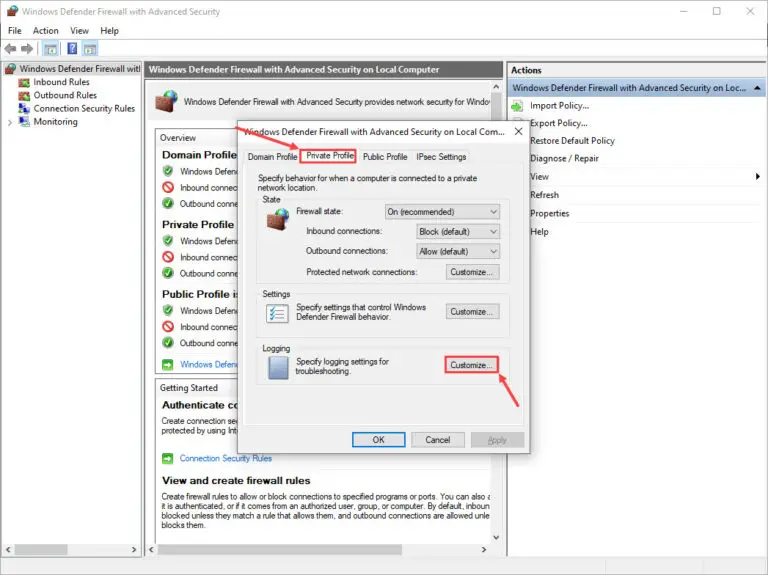The width and height of the screenshot is (768, 575).
Task: Click the Show/Hide Console Tree toolbar icon
Action: (x=50, y=48)
